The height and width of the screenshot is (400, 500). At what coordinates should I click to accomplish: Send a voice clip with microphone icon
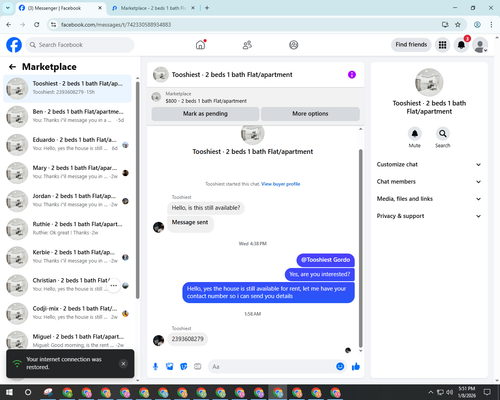(x=155, y=367)
